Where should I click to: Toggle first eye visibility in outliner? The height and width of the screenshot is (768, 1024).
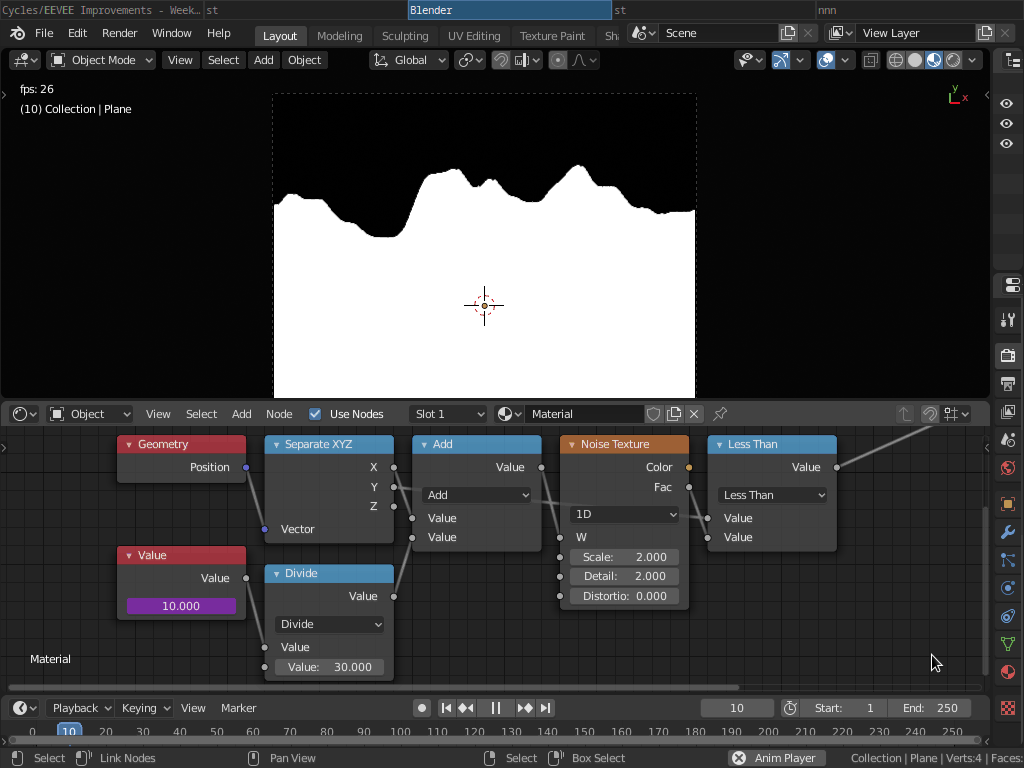(x=1006, y=104)
